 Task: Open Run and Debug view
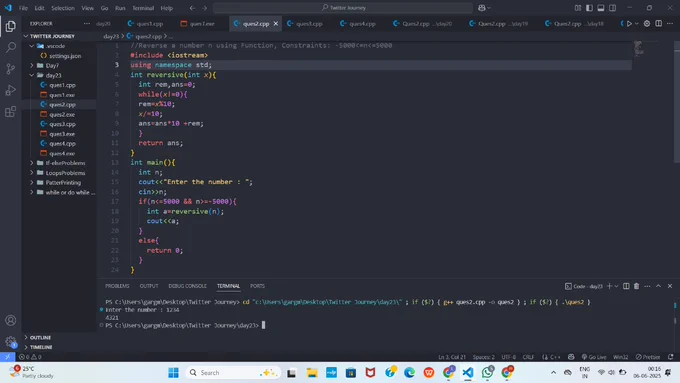(x=10, y=90)
